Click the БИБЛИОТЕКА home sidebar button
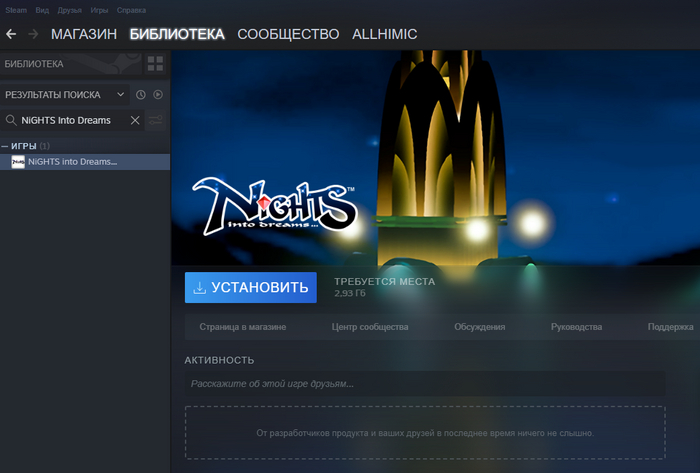The width and height of the screenshot is (700, 473). tap(71, 64)
